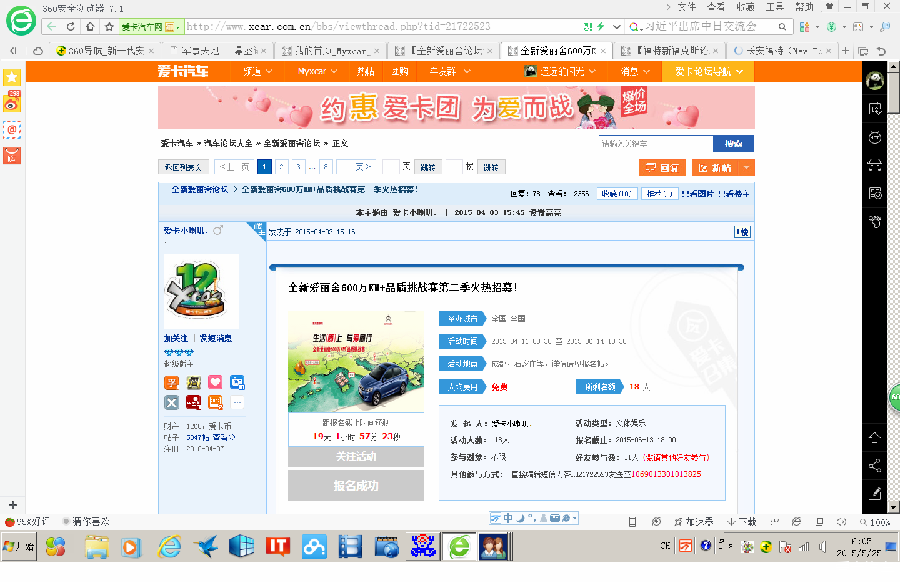
Task: Click the 加关注 follow user link
Action: pyautogui.click(x=176, y=339)
